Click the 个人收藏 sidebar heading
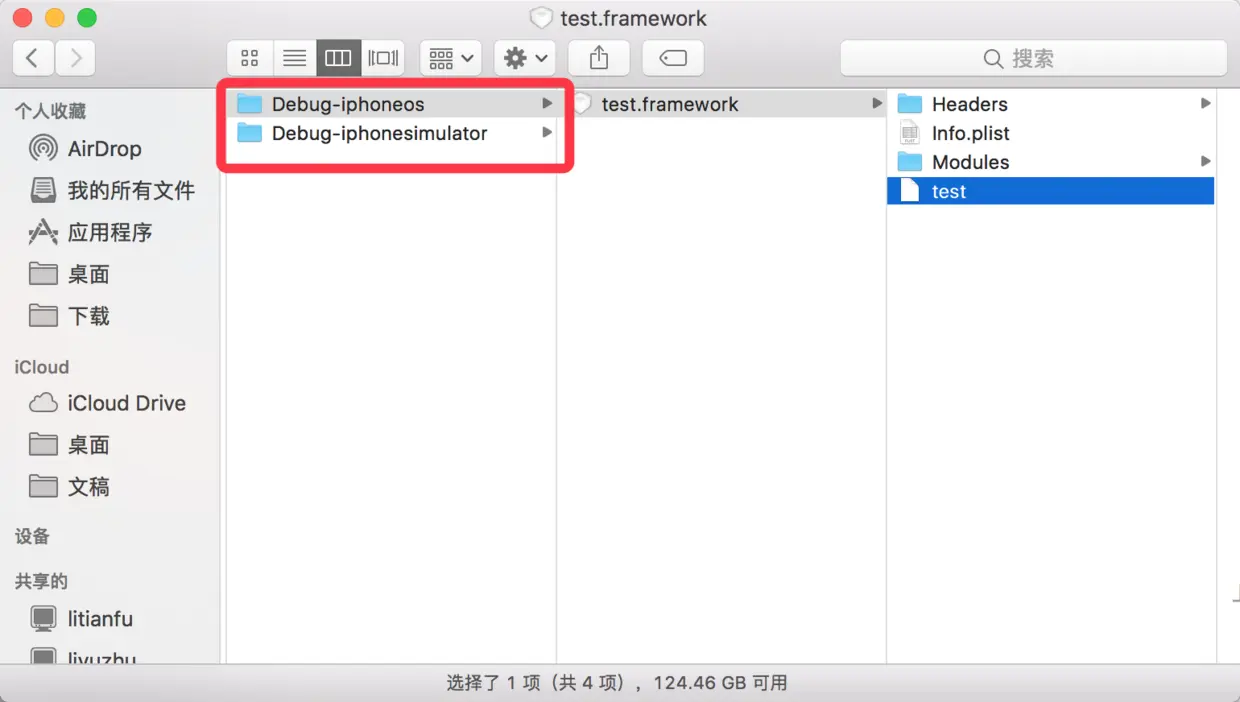The height and width of the screenshot is (702, 1240). pyautogui.click(x=50, y=111)
